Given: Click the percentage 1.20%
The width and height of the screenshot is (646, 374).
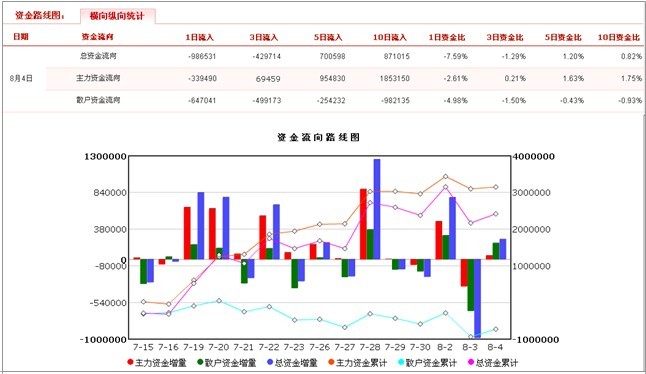Looking at the screenshot, I should coord(573,56).
